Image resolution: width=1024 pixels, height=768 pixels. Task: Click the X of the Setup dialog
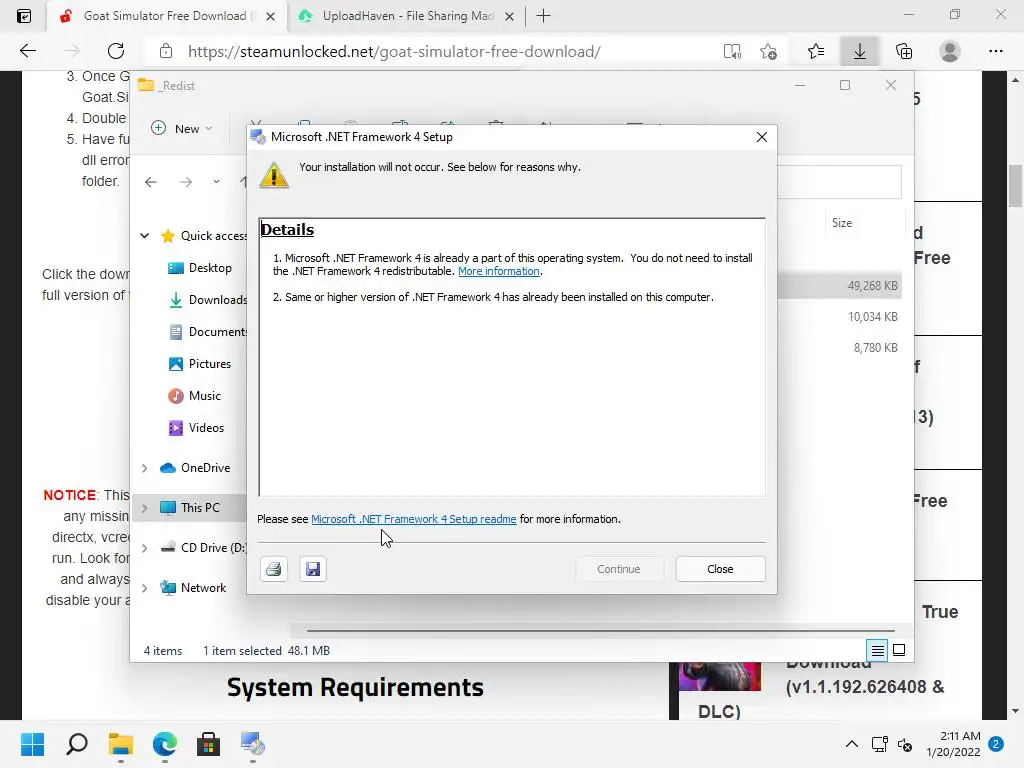click(761, 137)
